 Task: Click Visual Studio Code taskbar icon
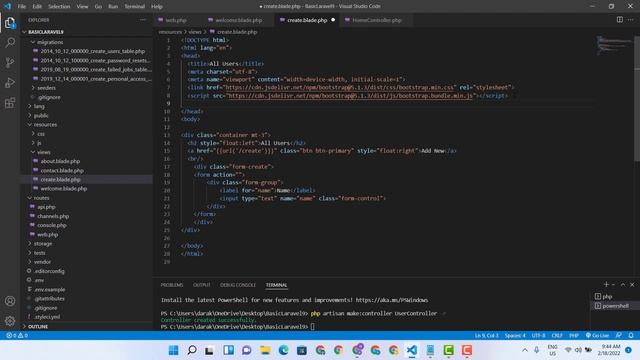pos(412,350)
